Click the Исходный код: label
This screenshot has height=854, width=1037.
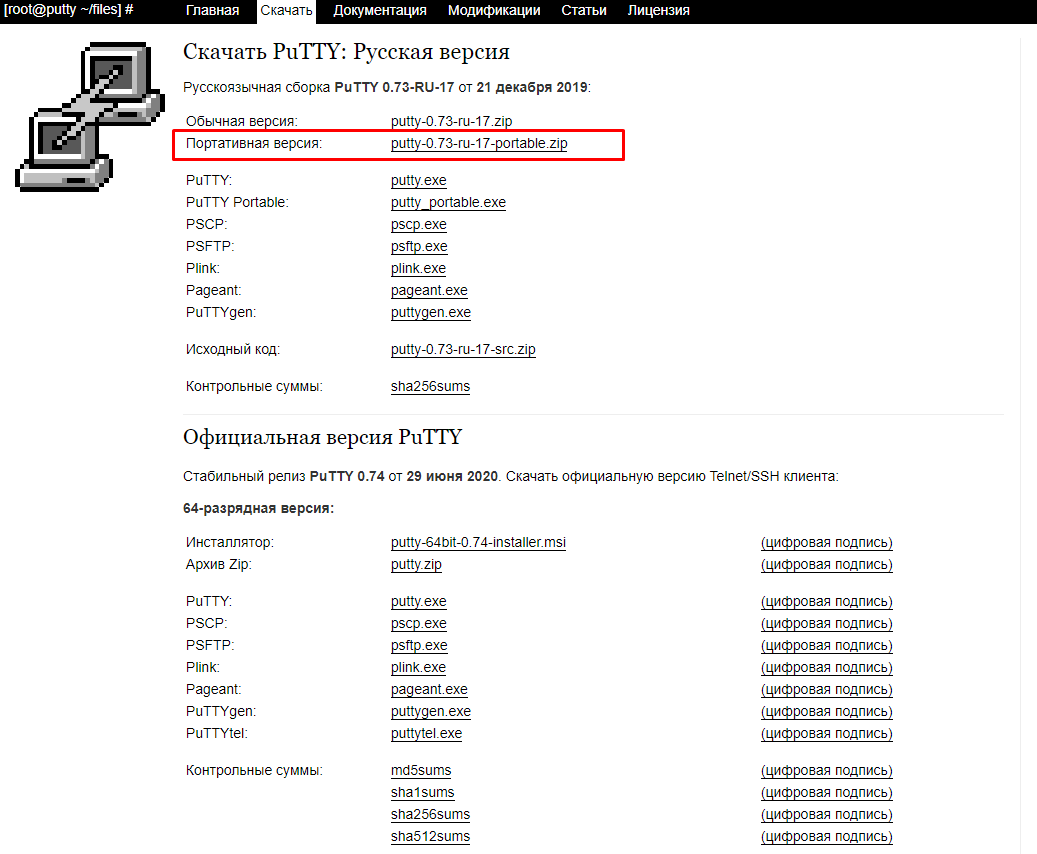tap(233, 349)
